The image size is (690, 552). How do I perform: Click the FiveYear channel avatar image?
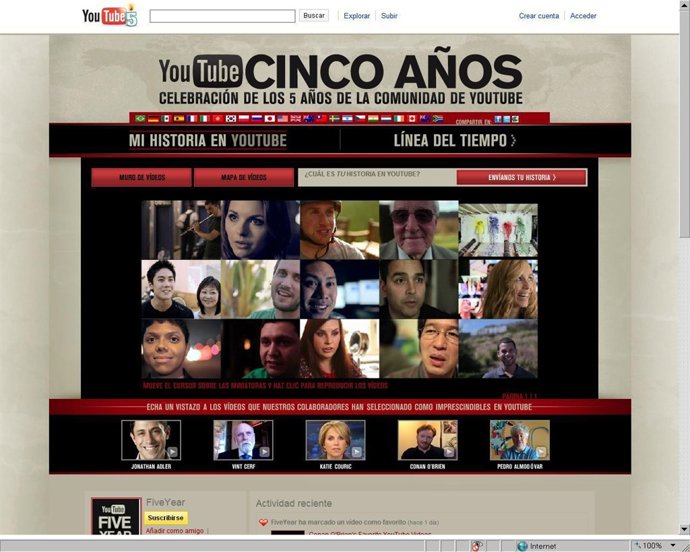click(x=116, y=516)
